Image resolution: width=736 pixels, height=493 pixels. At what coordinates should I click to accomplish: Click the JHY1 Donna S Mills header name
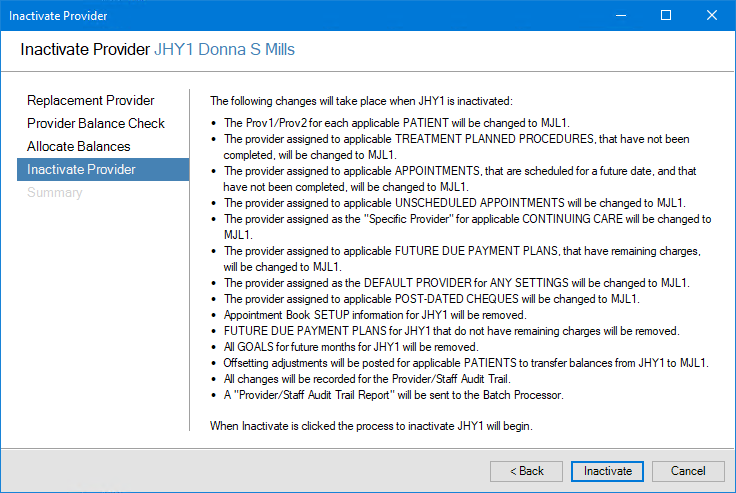click(x=224, y=49)
